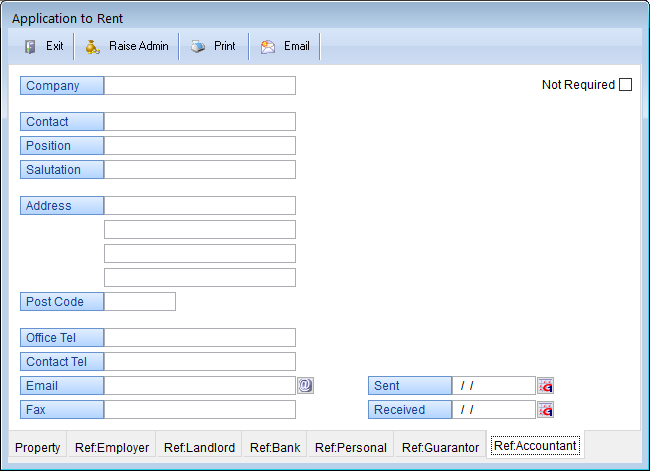Click the Email toolbar label
This screenshot has width=650, height=471.
297,46
